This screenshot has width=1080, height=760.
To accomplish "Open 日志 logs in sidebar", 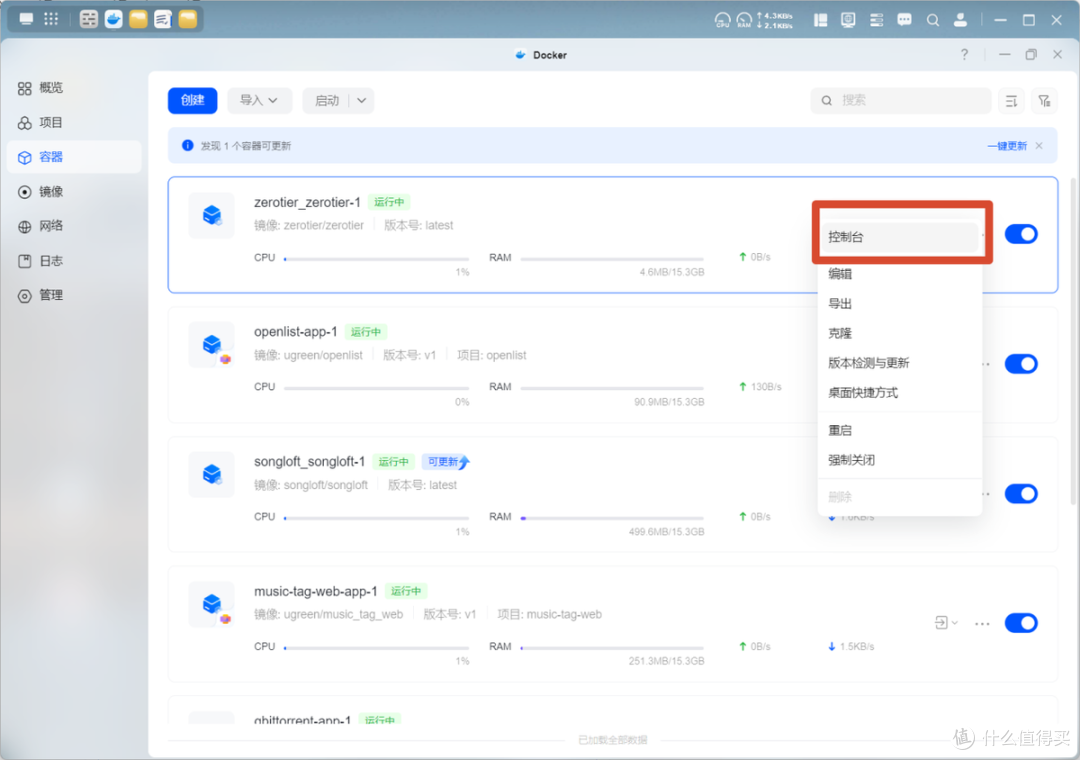I will 74,260.
